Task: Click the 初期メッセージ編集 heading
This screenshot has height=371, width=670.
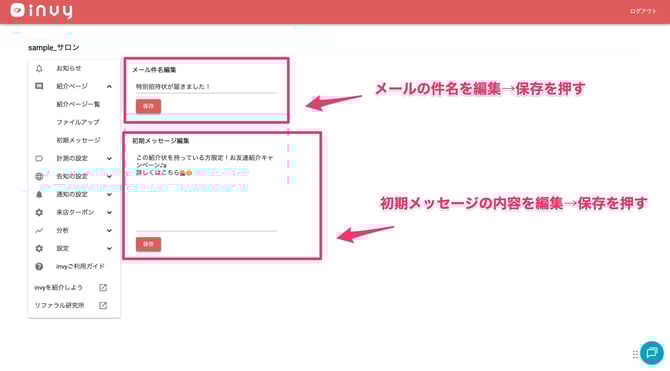Action: [160, 141]
